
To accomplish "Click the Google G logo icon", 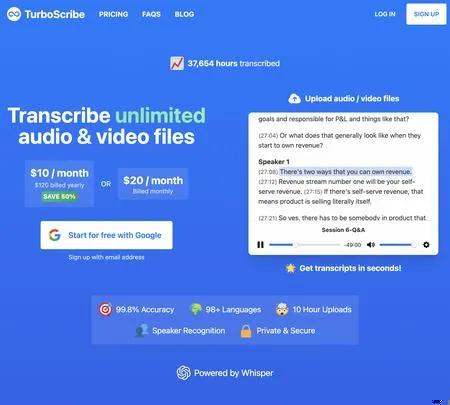I will (x=55, y=235).
